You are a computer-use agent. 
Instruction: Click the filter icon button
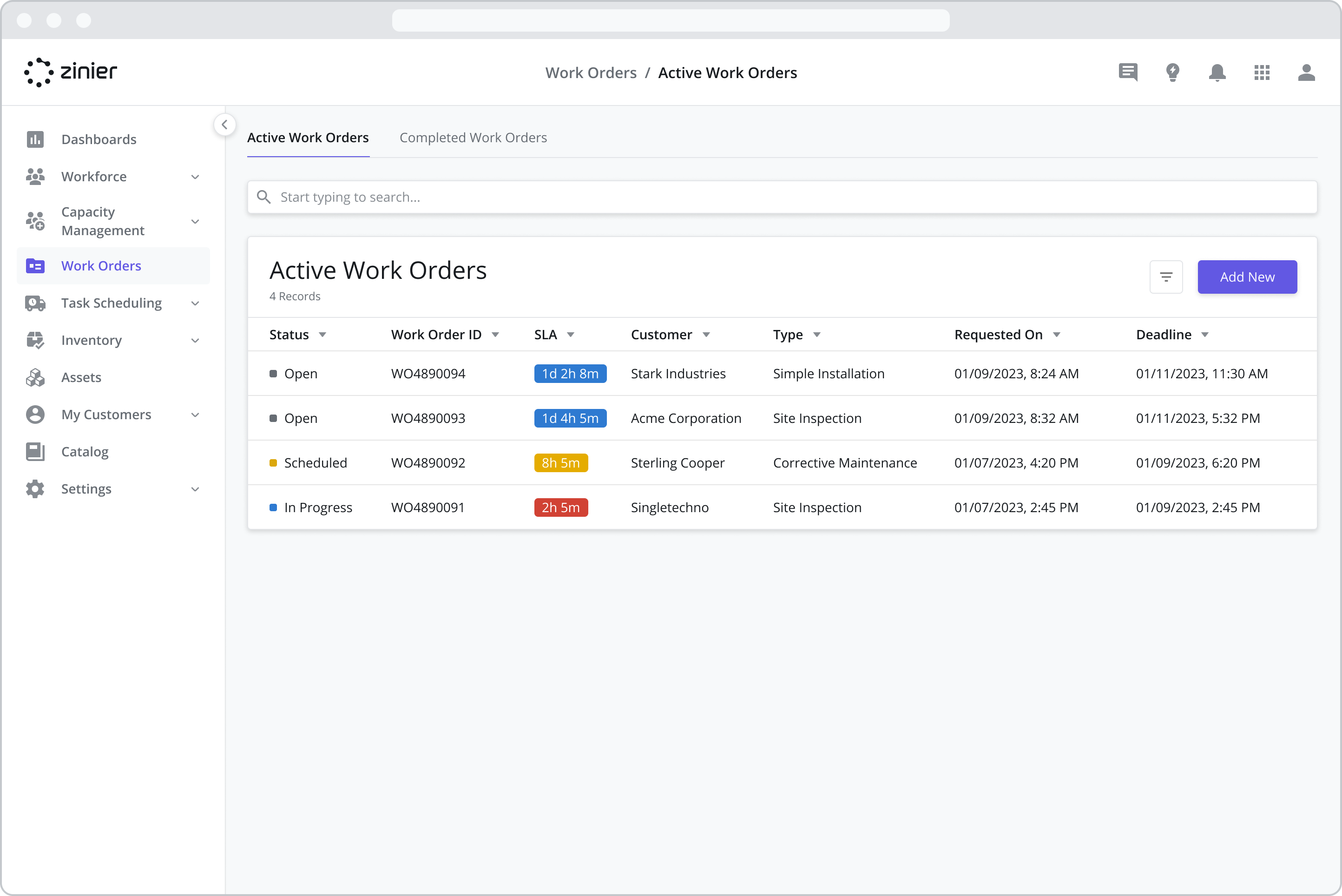(x=1166, y=277)
